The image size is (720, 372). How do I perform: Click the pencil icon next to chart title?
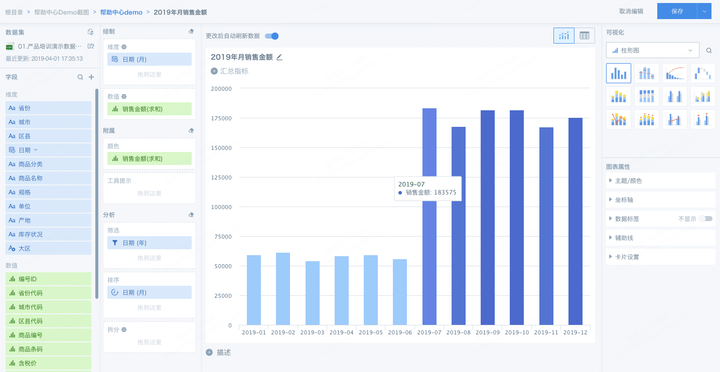tap(280, 57)
